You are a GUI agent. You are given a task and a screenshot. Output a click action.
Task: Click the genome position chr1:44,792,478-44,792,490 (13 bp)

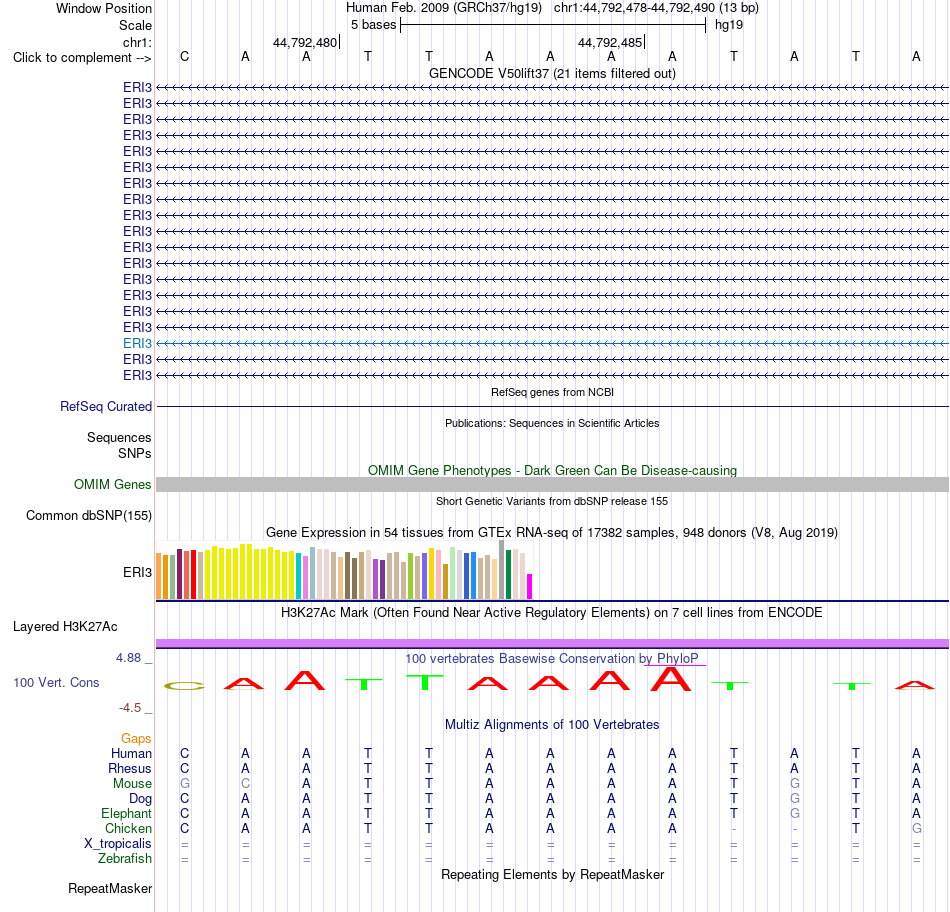tap(656, 8)
